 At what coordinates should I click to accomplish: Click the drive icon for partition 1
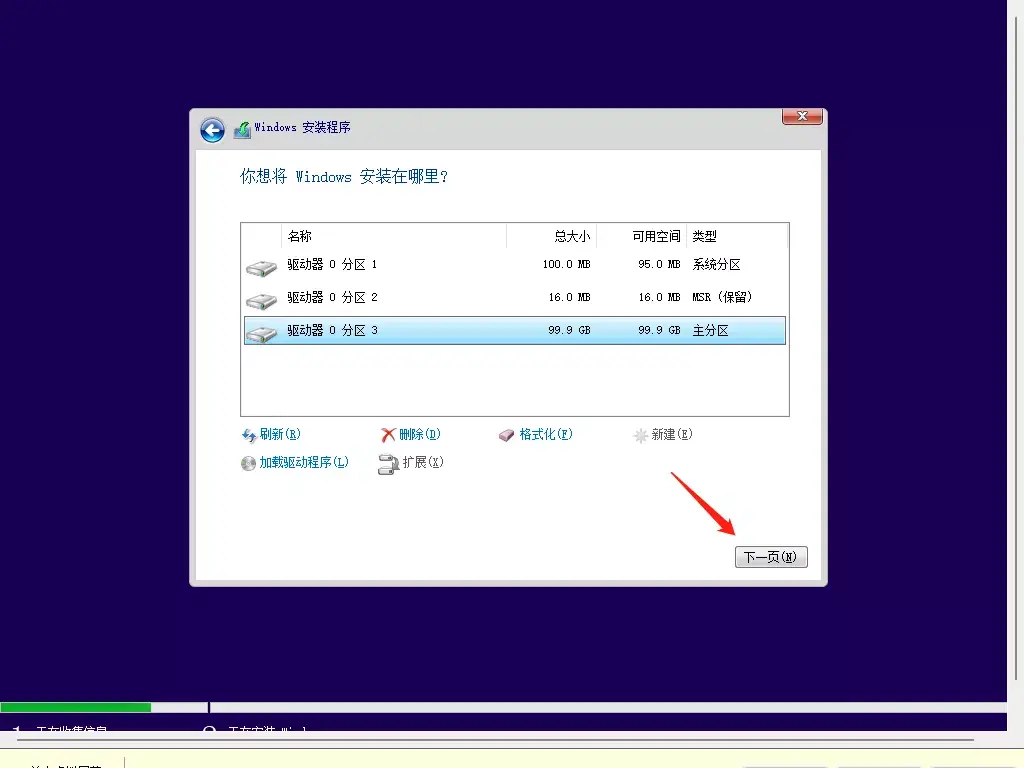coord(261,267)
